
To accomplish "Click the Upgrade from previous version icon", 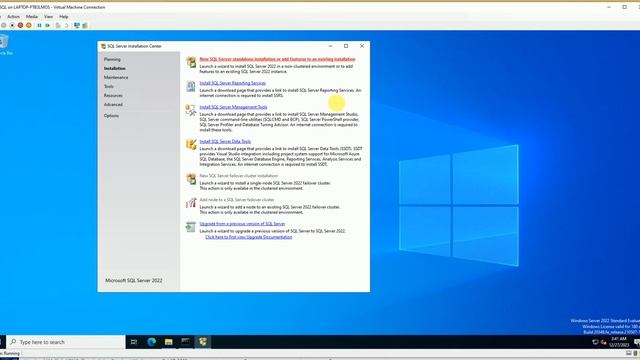I will (191, 227).
